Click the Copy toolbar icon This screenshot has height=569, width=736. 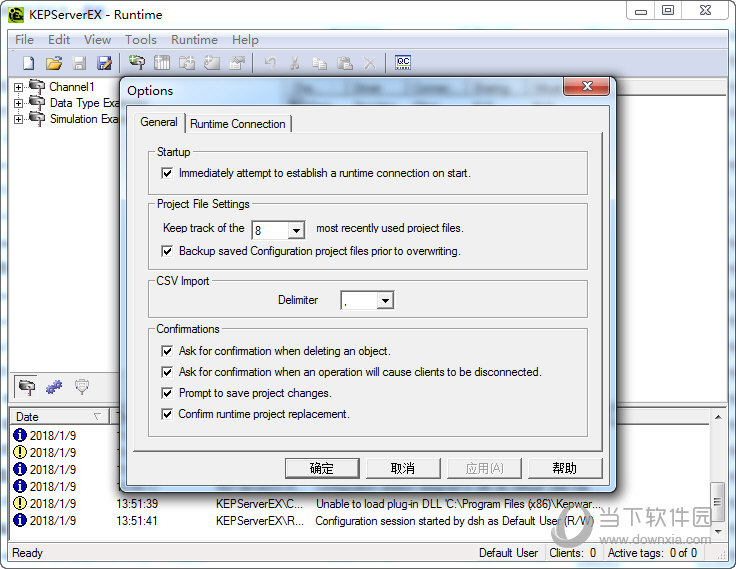320,63
